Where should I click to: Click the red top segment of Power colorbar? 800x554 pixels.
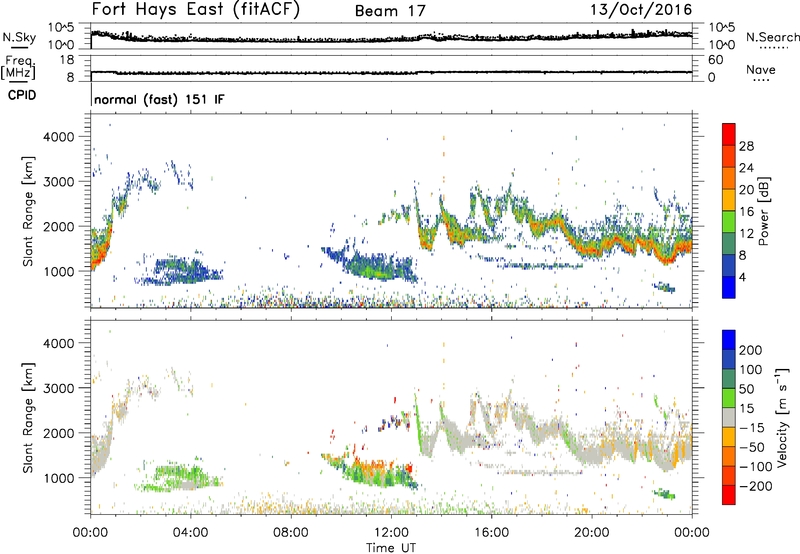[729, 134]
